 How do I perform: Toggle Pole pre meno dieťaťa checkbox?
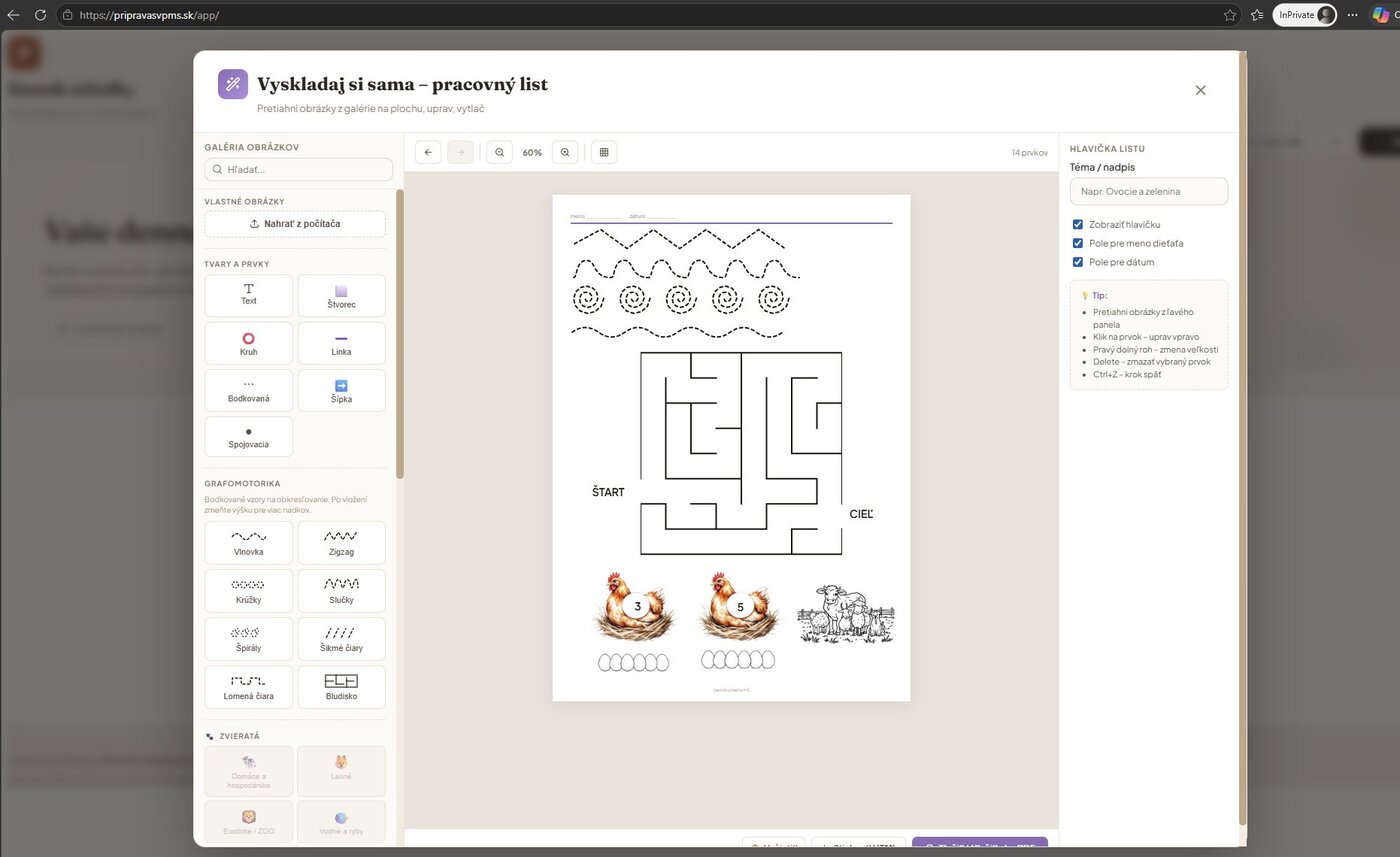tap(1077, 243)
